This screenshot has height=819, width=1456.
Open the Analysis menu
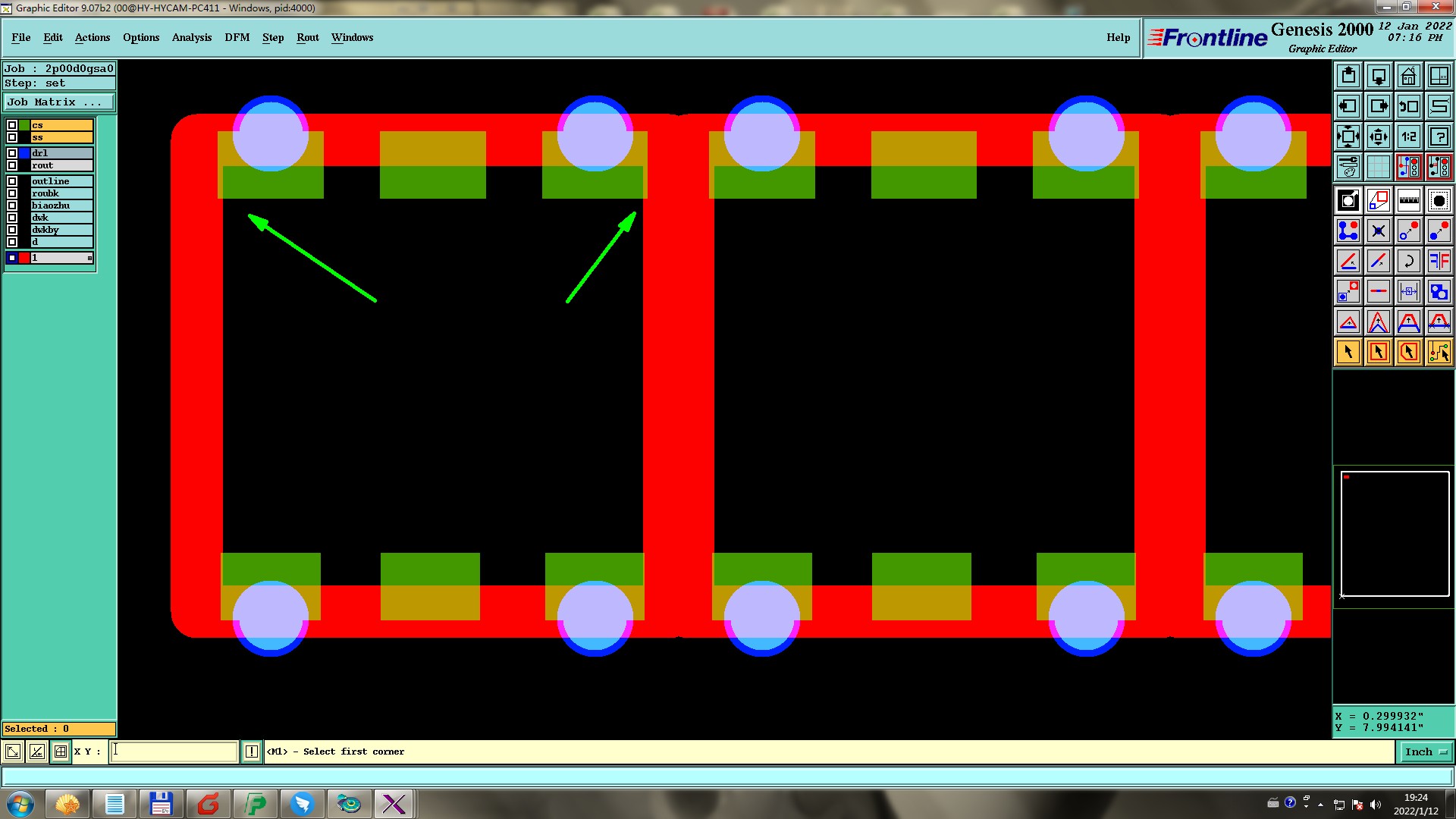[x=191, y=37]
